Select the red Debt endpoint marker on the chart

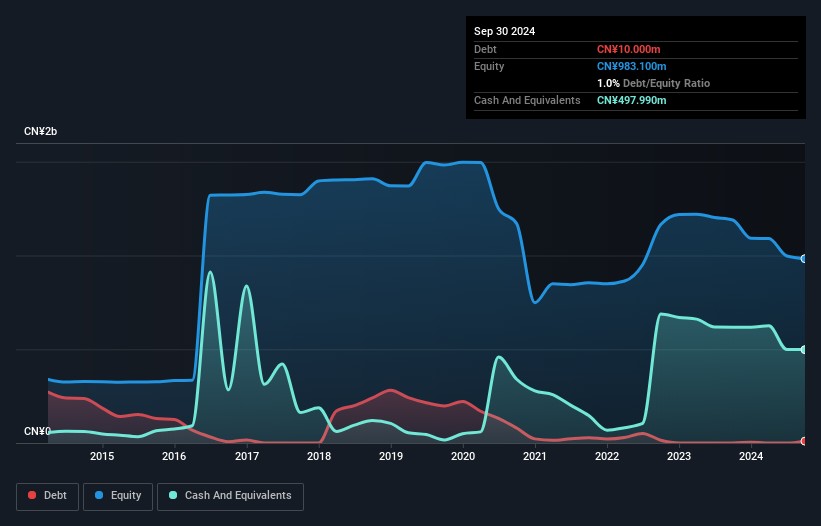pos(804,441)
